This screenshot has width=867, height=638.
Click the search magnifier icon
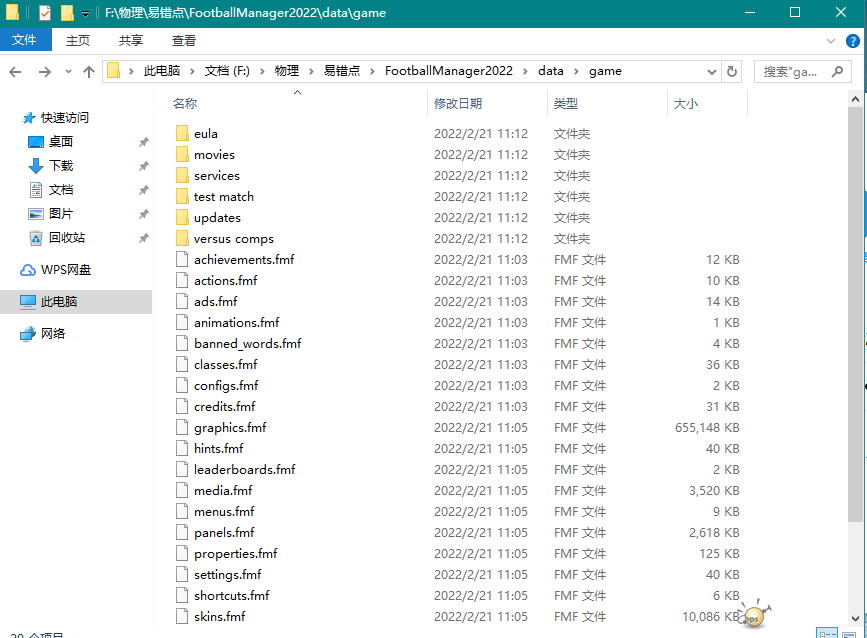(x=837, y=71)
